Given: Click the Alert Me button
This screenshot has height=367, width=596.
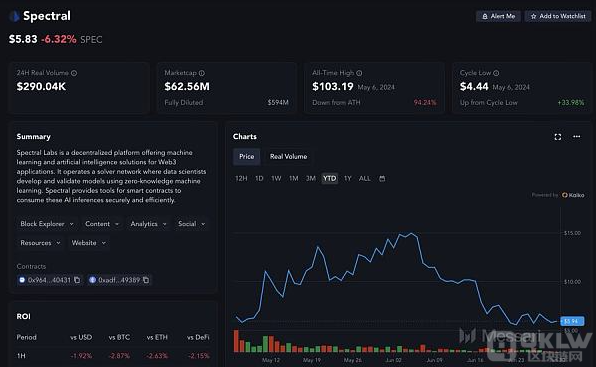Looking at the screenshot, I should tap(498, 16).
